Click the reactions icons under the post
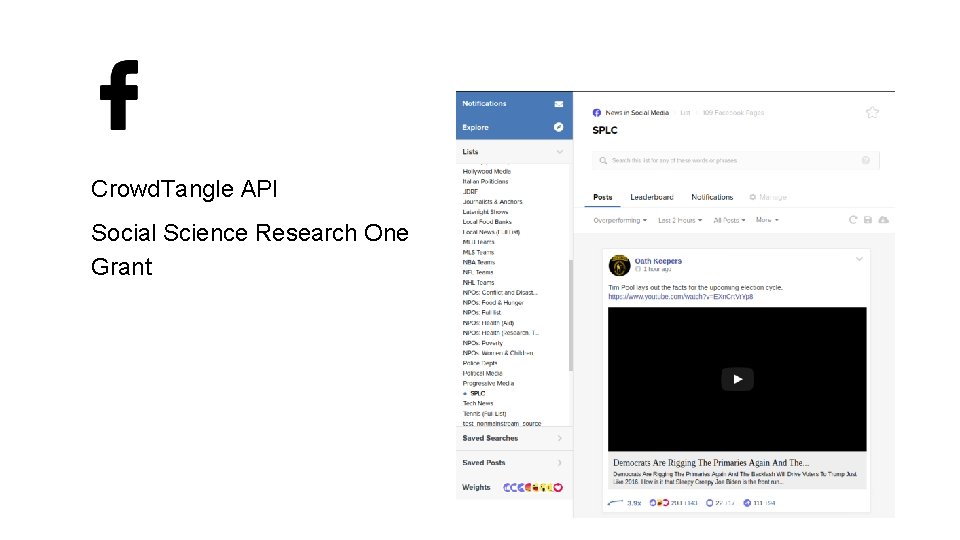 (x=659, y=503)
